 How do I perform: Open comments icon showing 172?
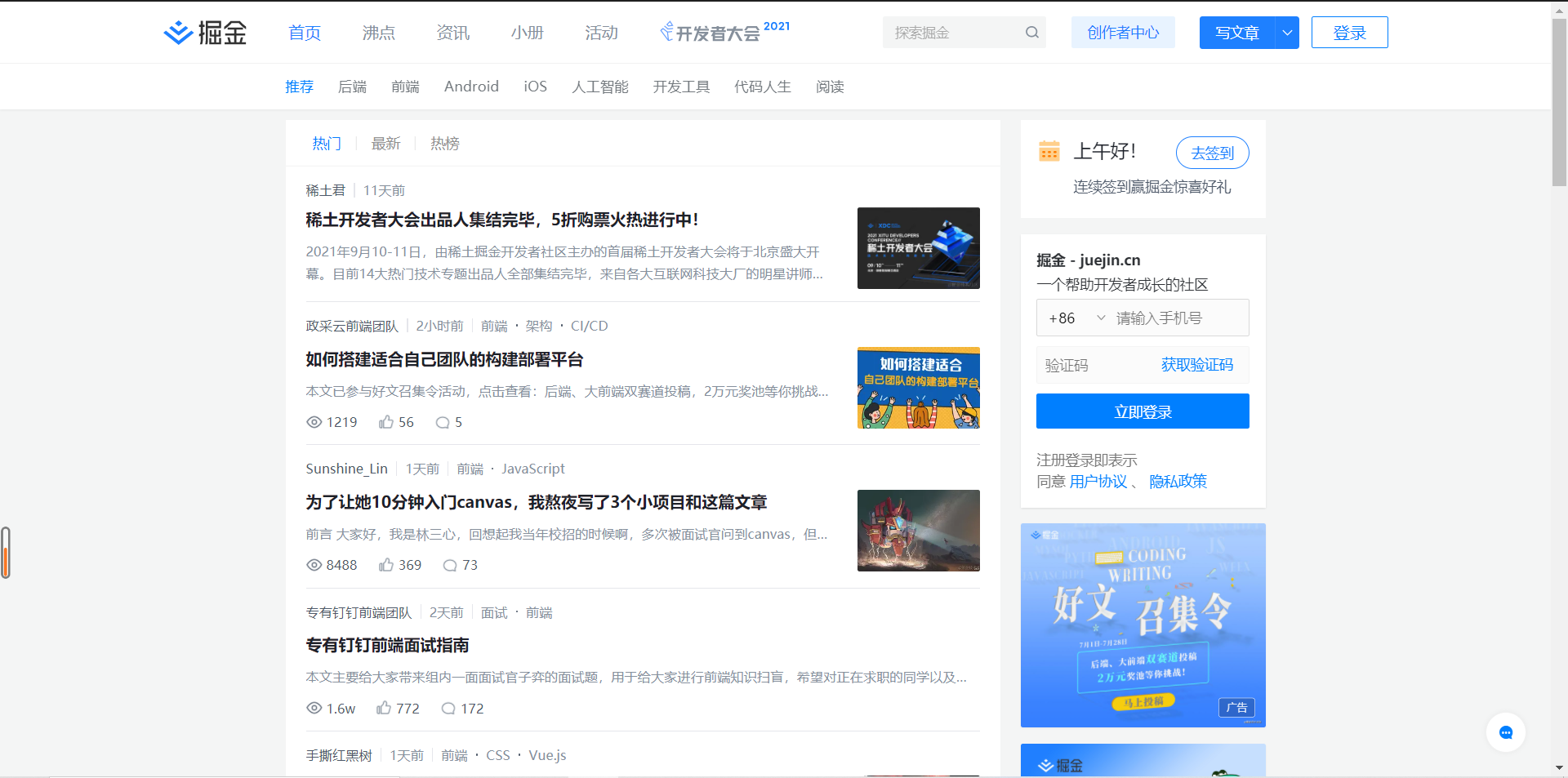[448, 708]
